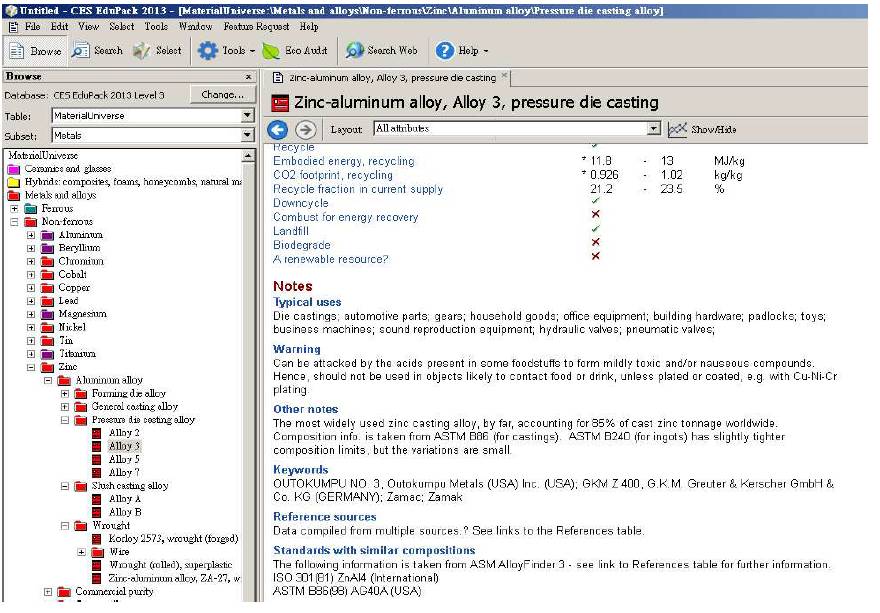
Task: Collapse the Zinc folder node
Action: [x=31, y=367]
